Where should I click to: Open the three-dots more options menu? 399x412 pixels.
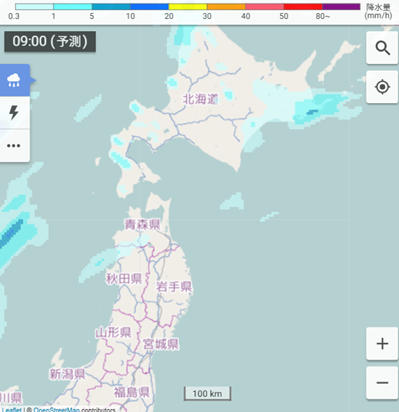(15, 146)
